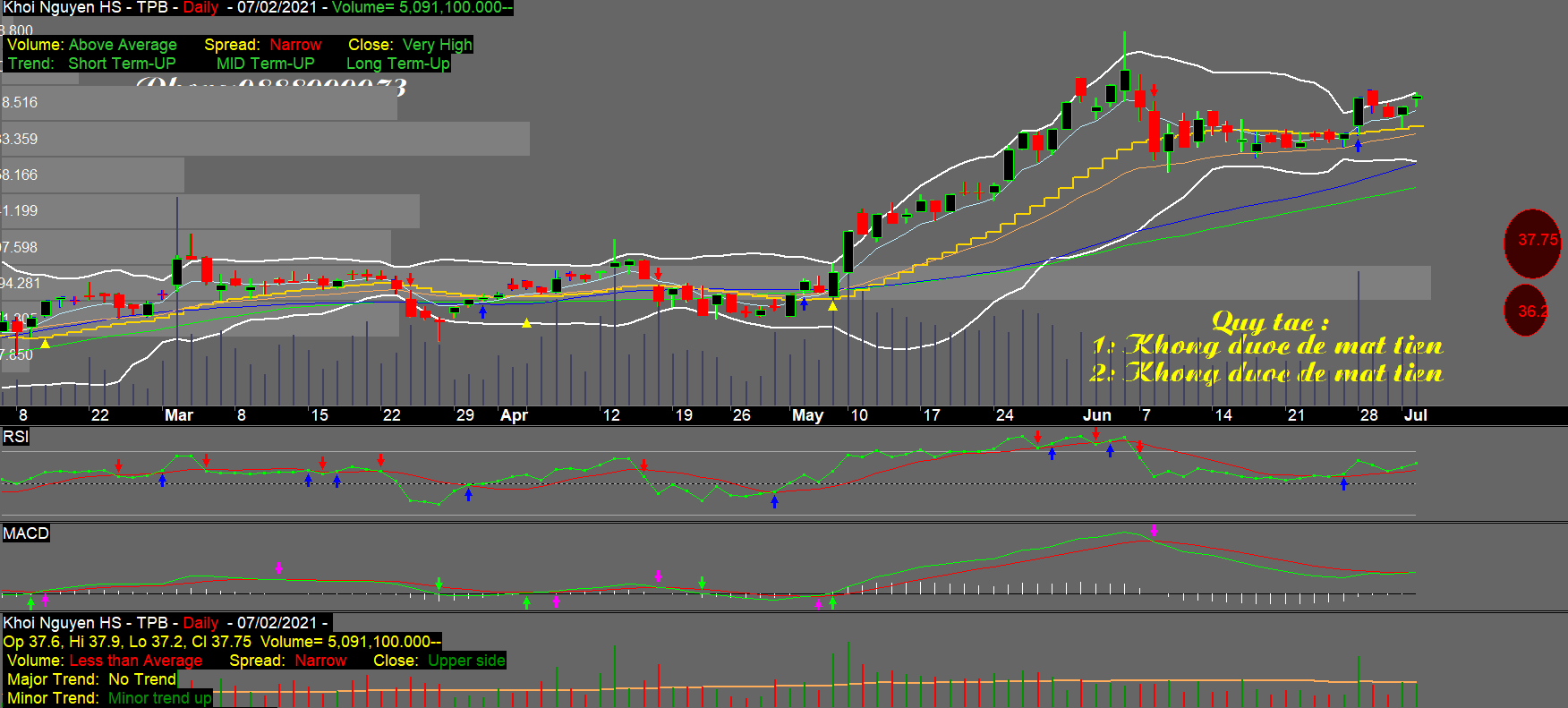Select the magenta diamond at the MACD June peak
Image resolution: width=1568 pixels, height=708 pixels.
click(x=1154, y=531)
